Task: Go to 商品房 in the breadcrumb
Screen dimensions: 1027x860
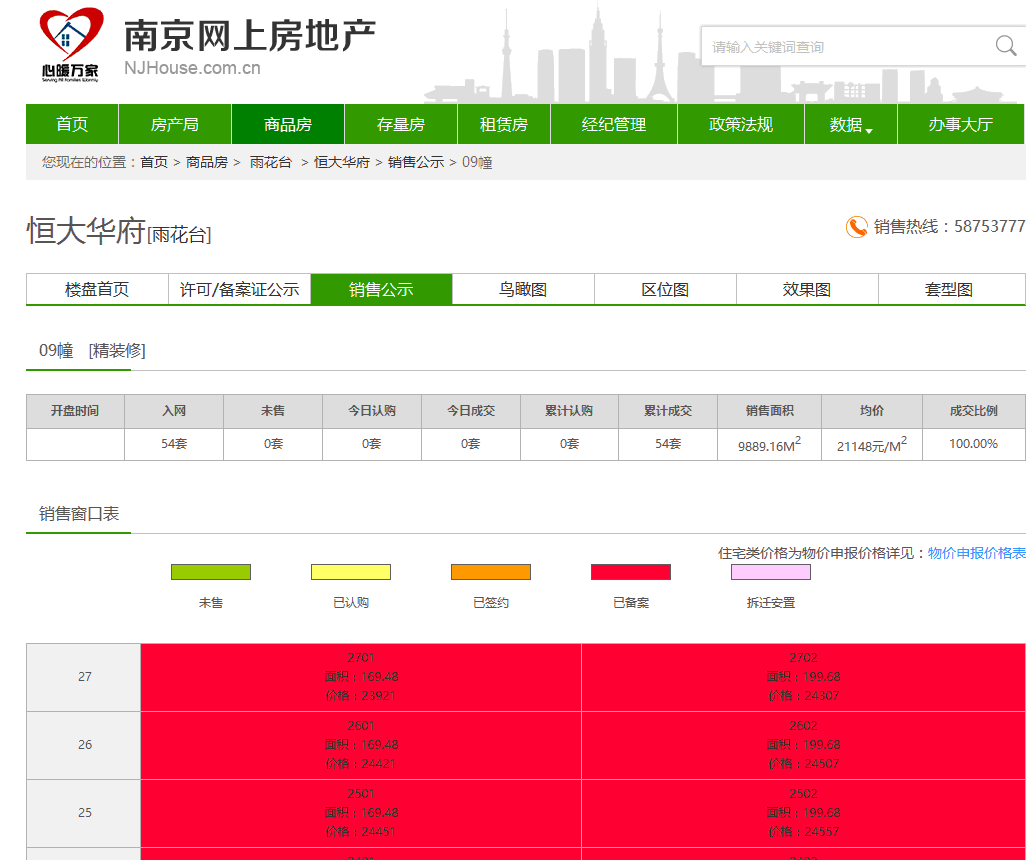Action: (207, 162)
